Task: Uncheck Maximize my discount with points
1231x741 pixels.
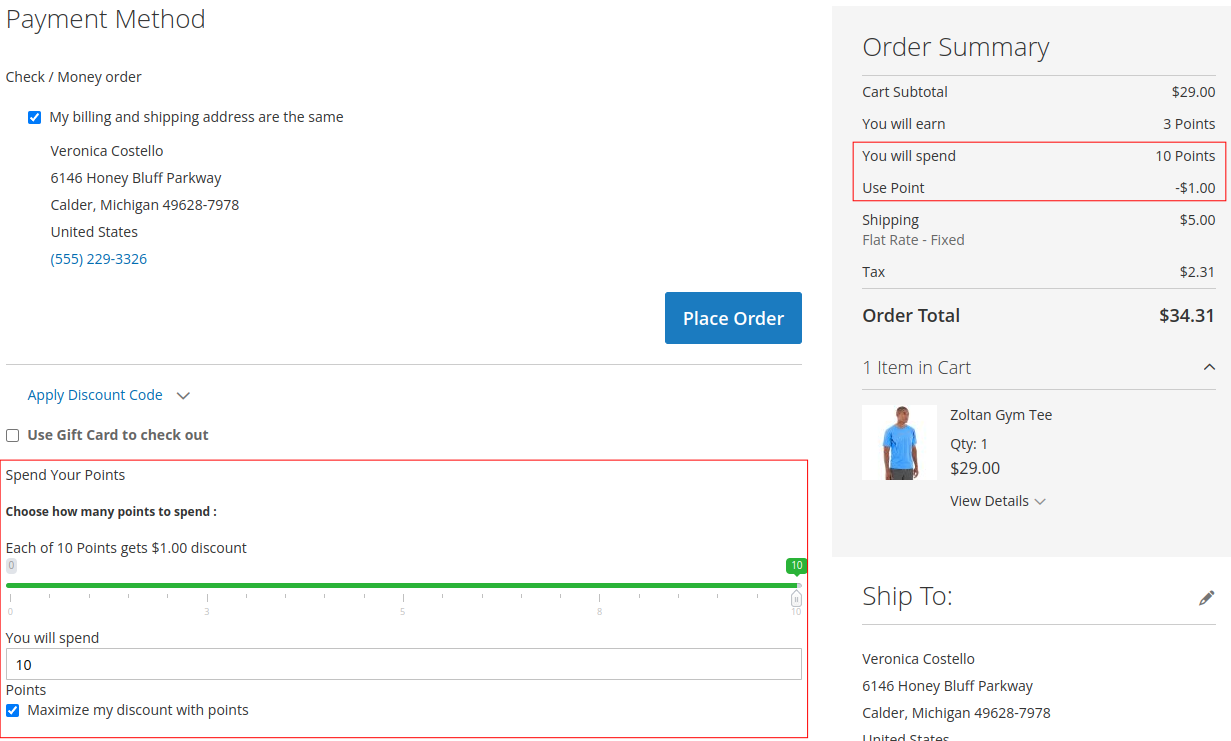Action: [x=13, y=711]
